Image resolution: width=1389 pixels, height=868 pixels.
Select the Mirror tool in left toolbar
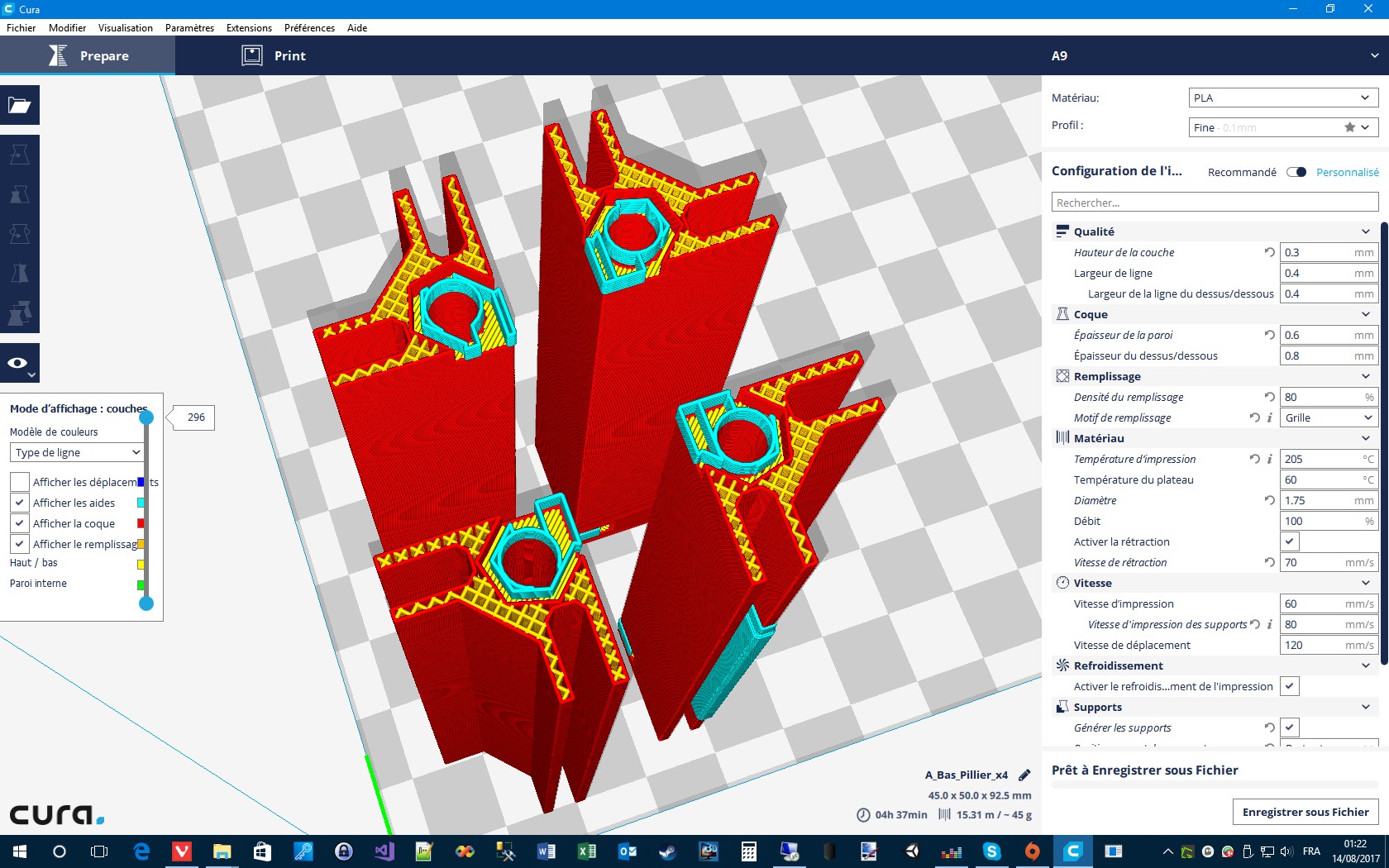coord(20,274)
